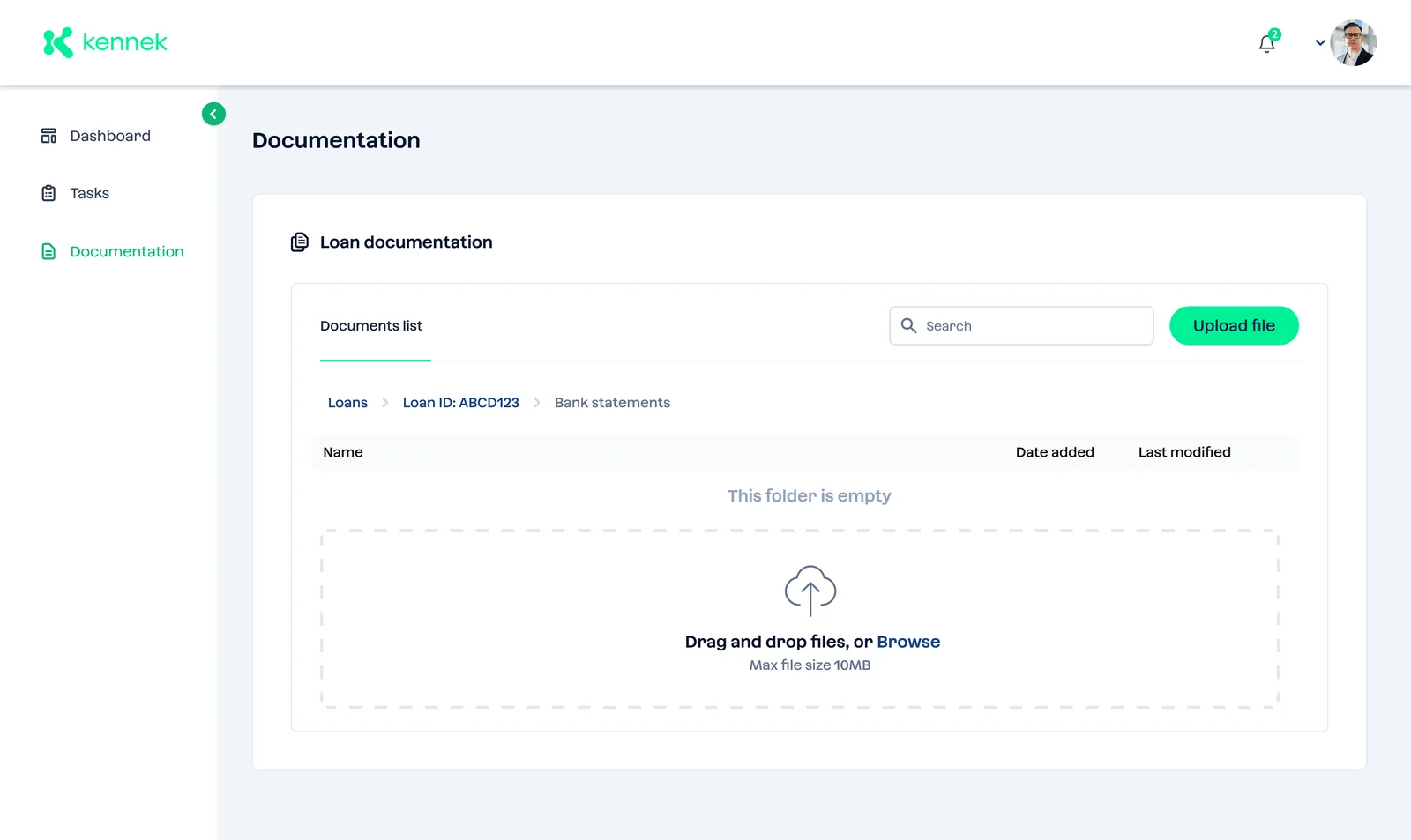Viewport: 1411px width, 840px height.
Task: Click the Documentation page heading
Action: point(336,140)
